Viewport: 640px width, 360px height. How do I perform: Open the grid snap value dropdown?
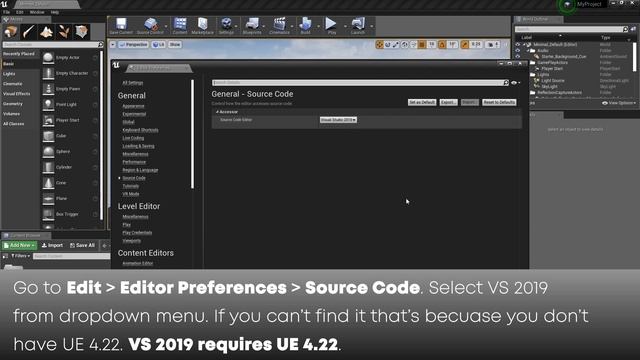pyautogui.click(x=432, y=44)
